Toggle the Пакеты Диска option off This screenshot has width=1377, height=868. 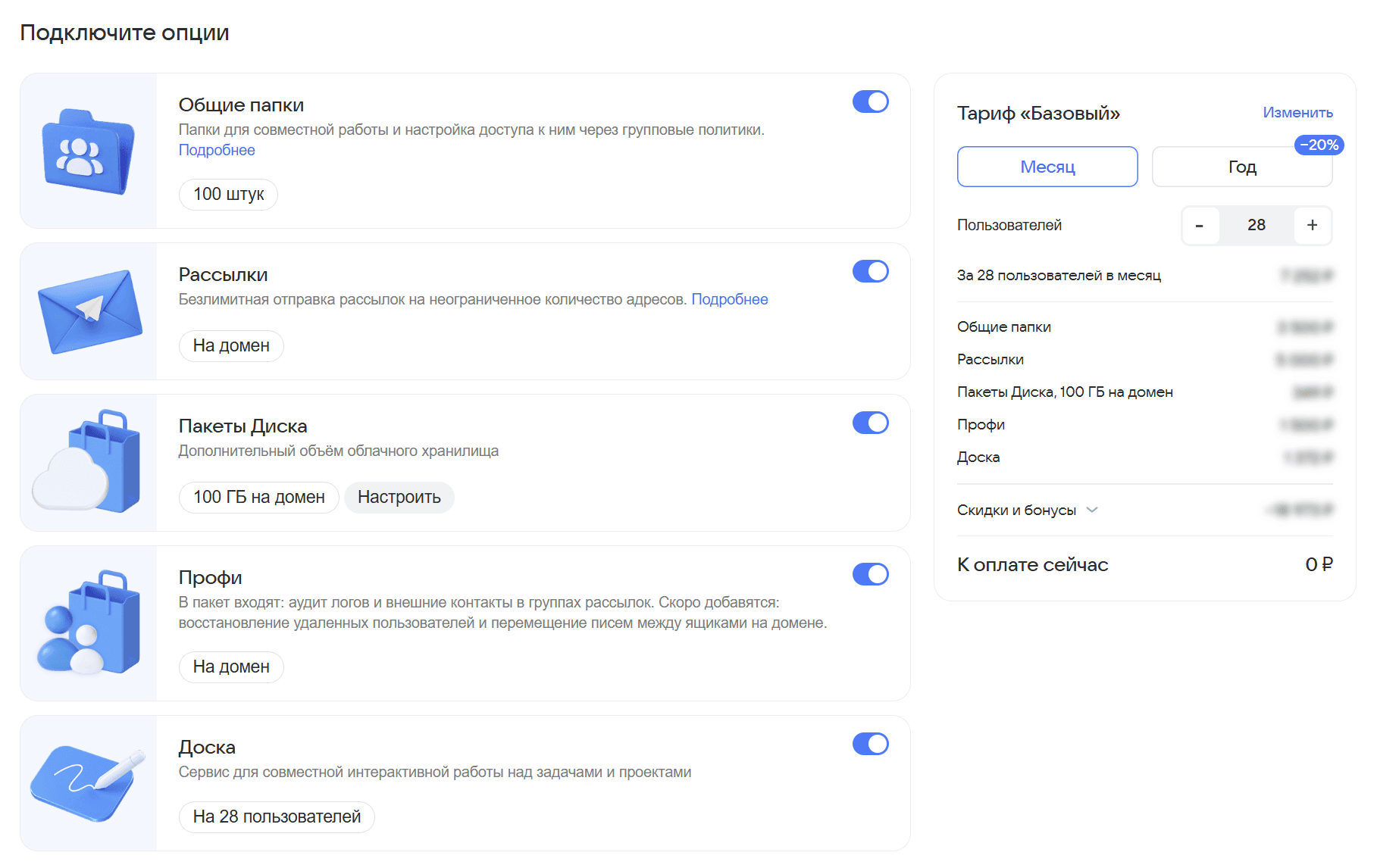coord(870,423)
